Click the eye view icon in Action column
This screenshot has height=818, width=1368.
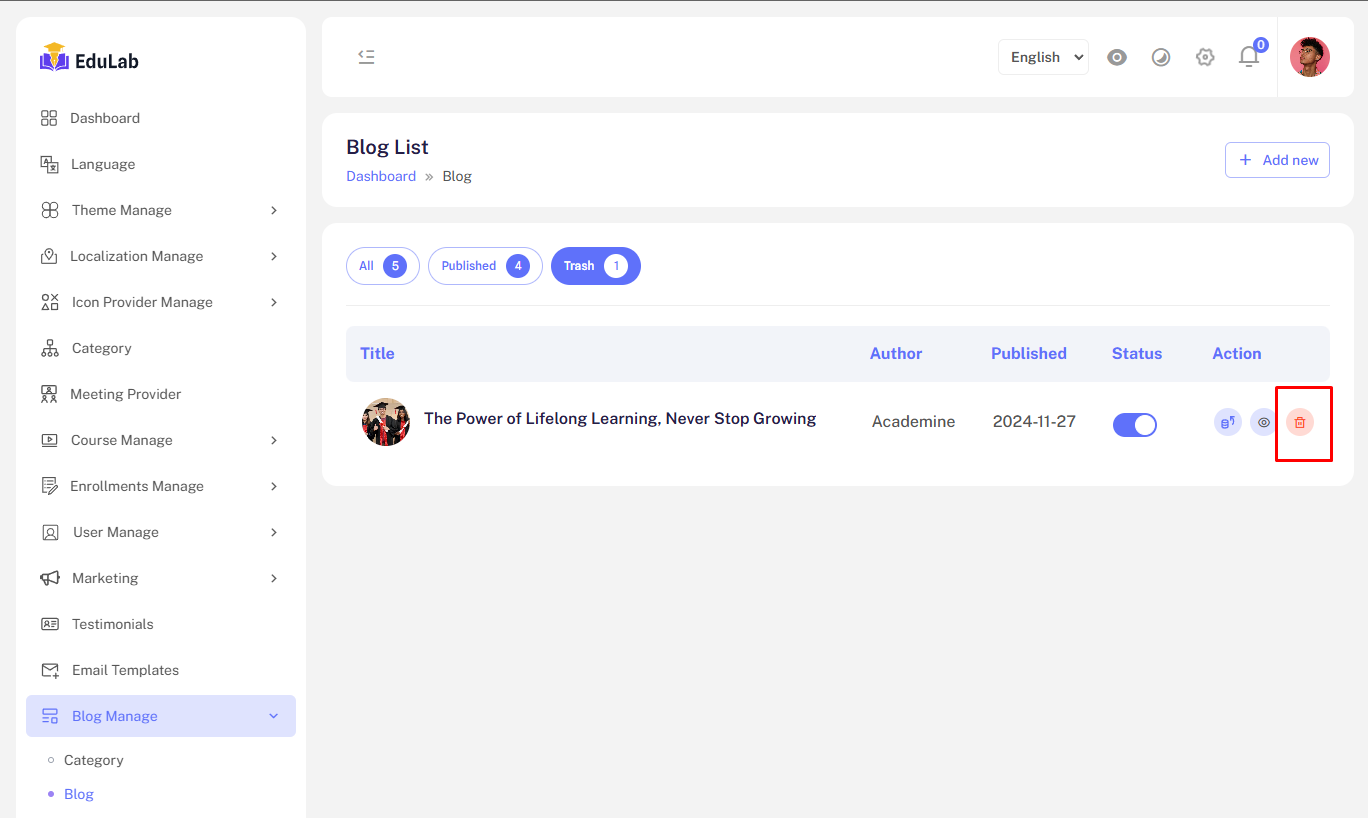pos(1264,422)
